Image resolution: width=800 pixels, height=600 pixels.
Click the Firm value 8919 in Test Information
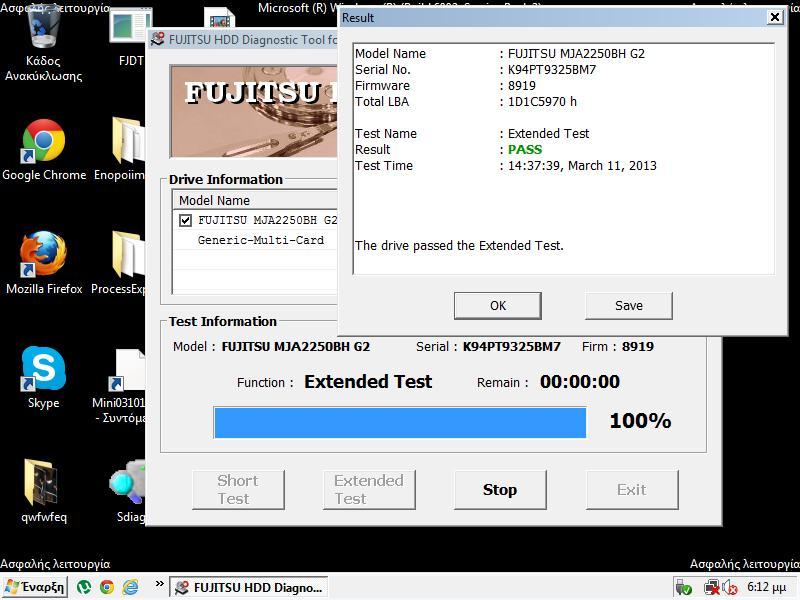click(x=638, y=347)
